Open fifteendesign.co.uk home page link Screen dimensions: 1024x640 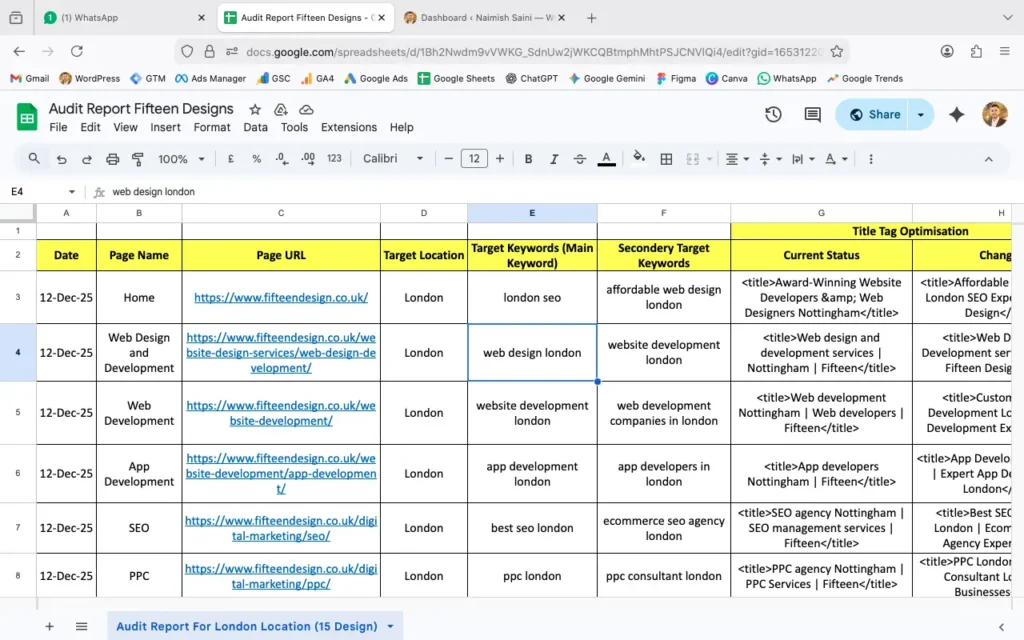281,297
